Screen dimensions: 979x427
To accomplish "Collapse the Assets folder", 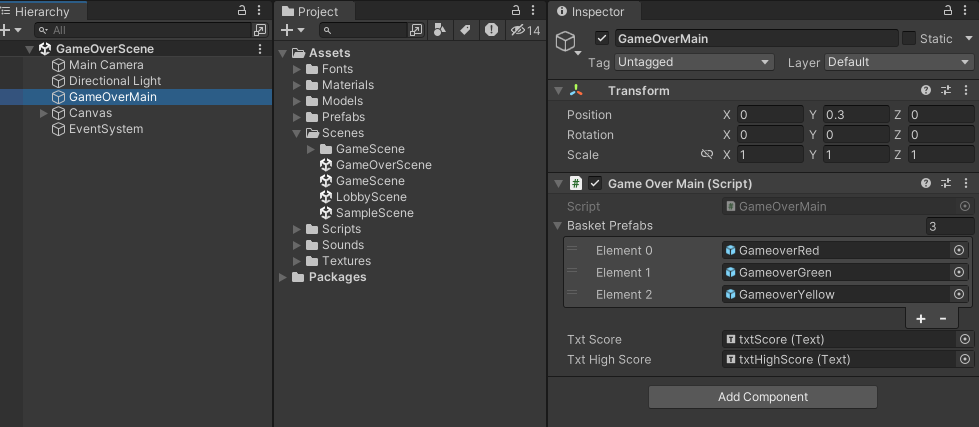I will click(x=283, y=53).
